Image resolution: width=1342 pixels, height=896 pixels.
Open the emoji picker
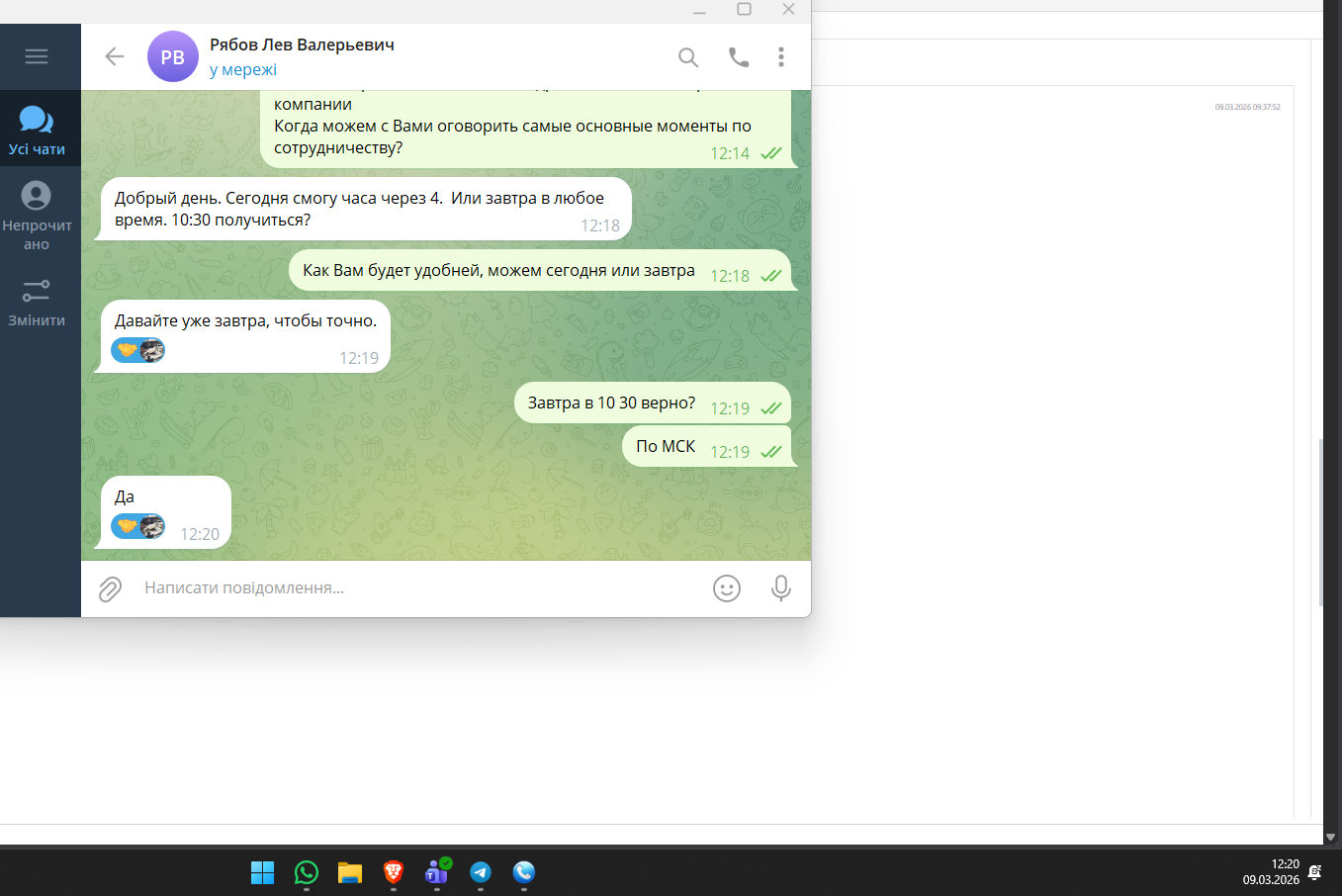pyautogui.click(x=727, y=588)
